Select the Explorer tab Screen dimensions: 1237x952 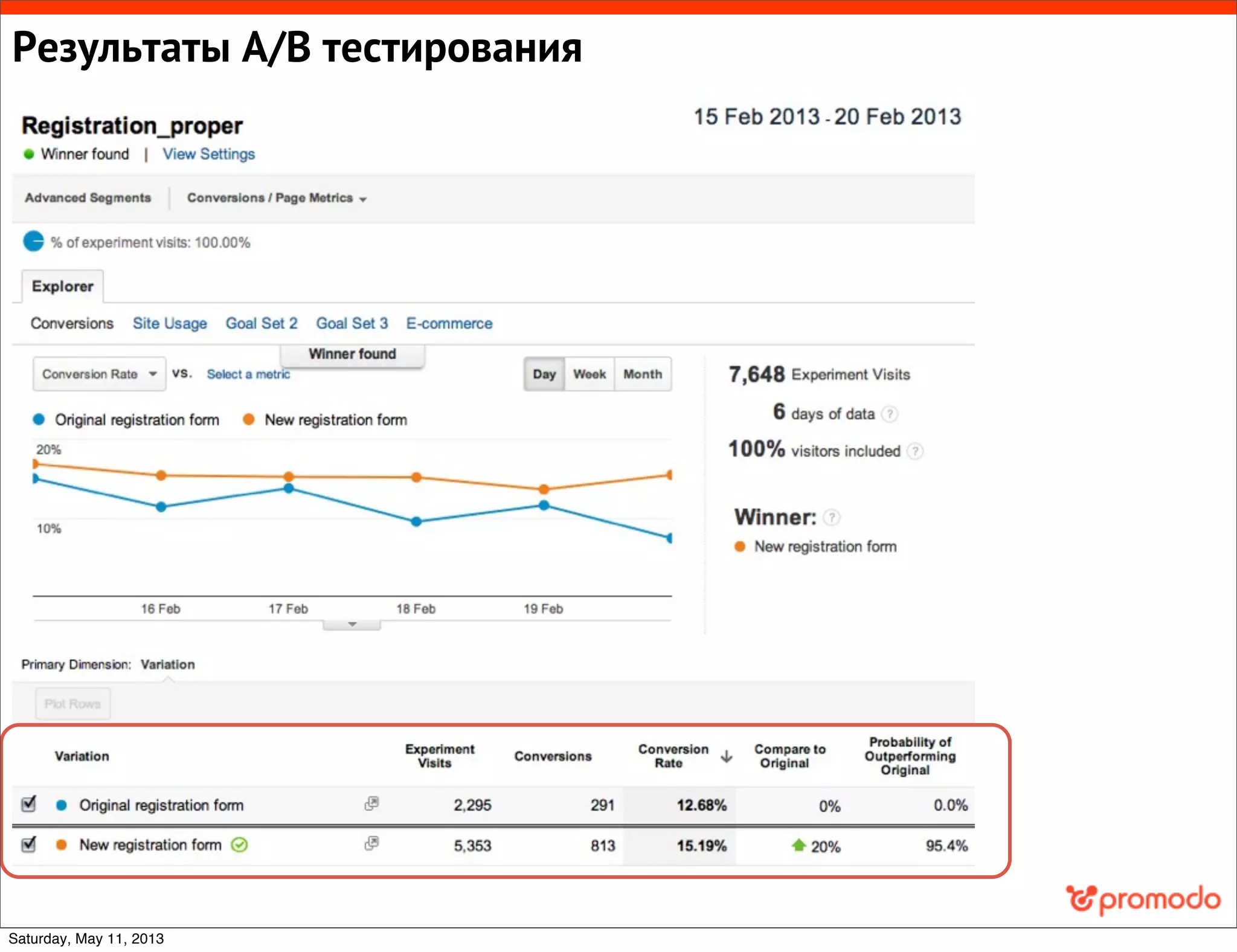pyautogui.click(x=63, y=286)
